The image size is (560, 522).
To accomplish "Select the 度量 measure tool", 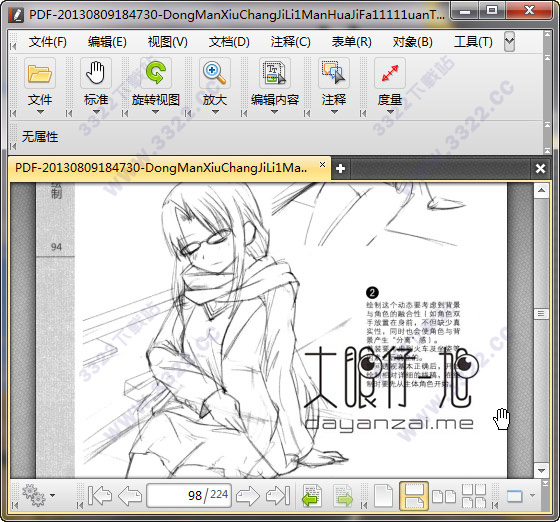I will click(390, 73).
